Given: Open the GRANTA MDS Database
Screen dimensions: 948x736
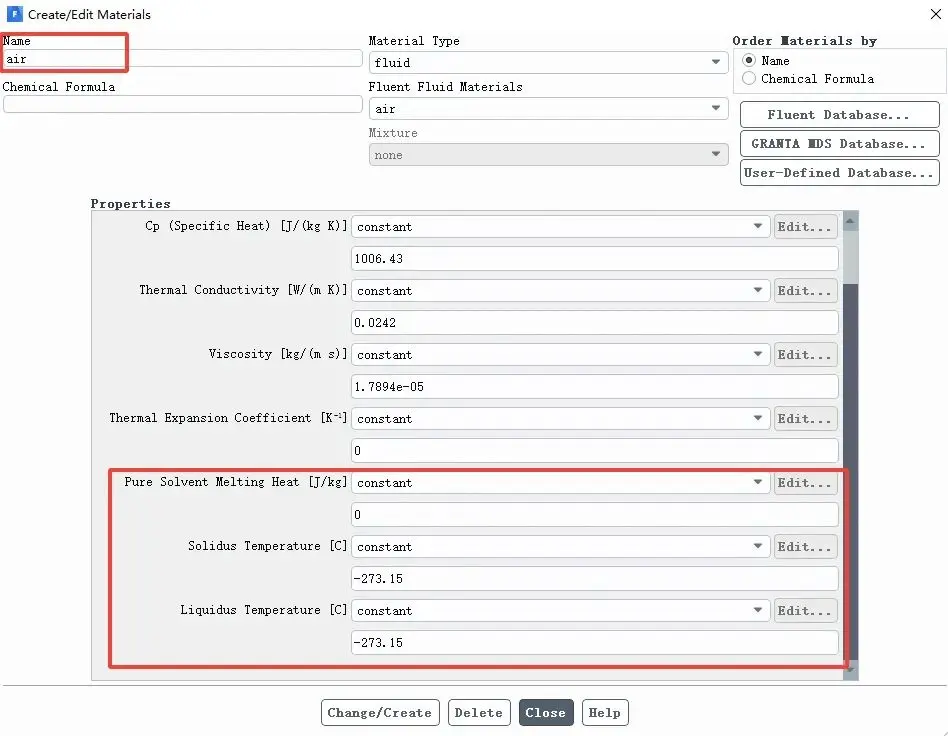Looking at the screenshot, I should point(839,144).
